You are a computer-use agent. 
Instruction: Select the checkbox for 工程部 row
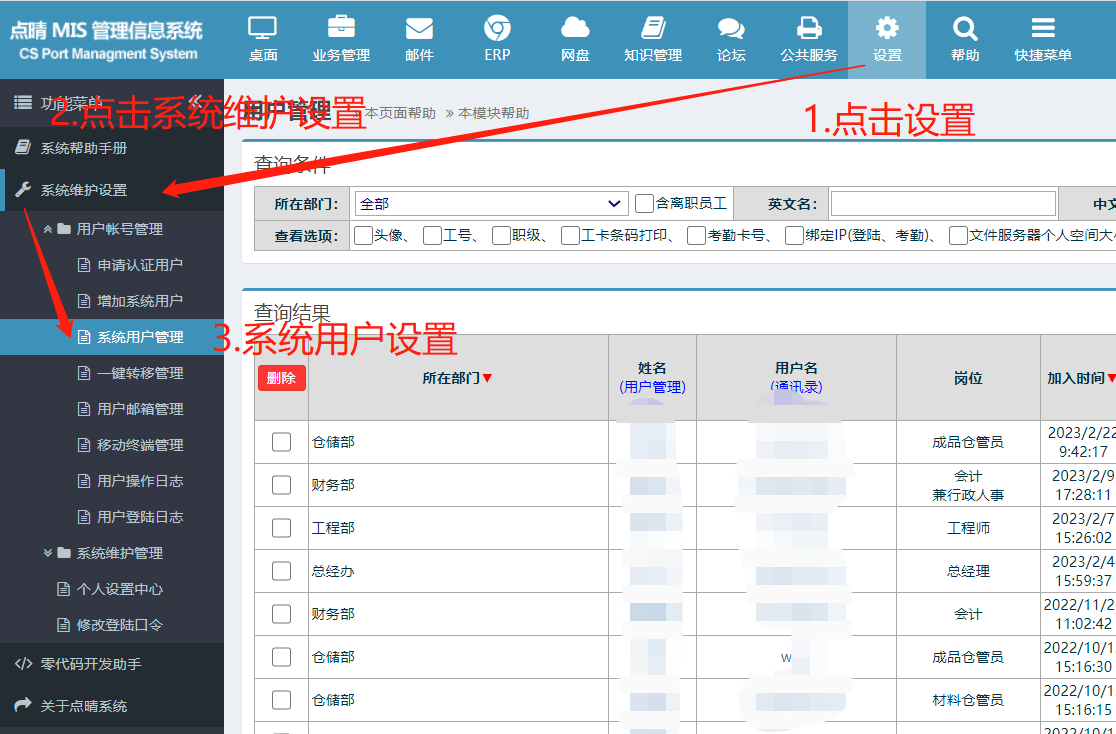pos(282,528)
